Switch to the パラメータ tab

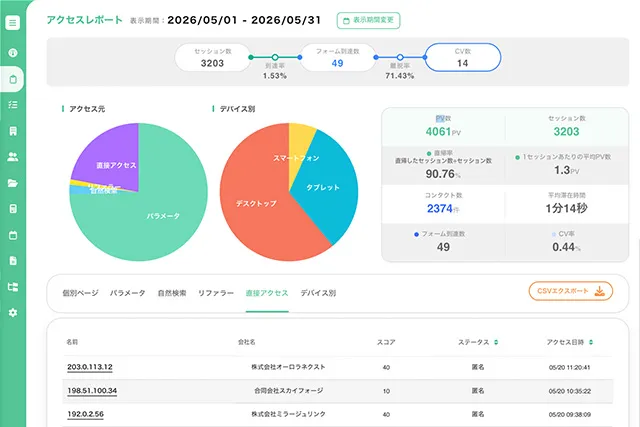pos(127,293)
